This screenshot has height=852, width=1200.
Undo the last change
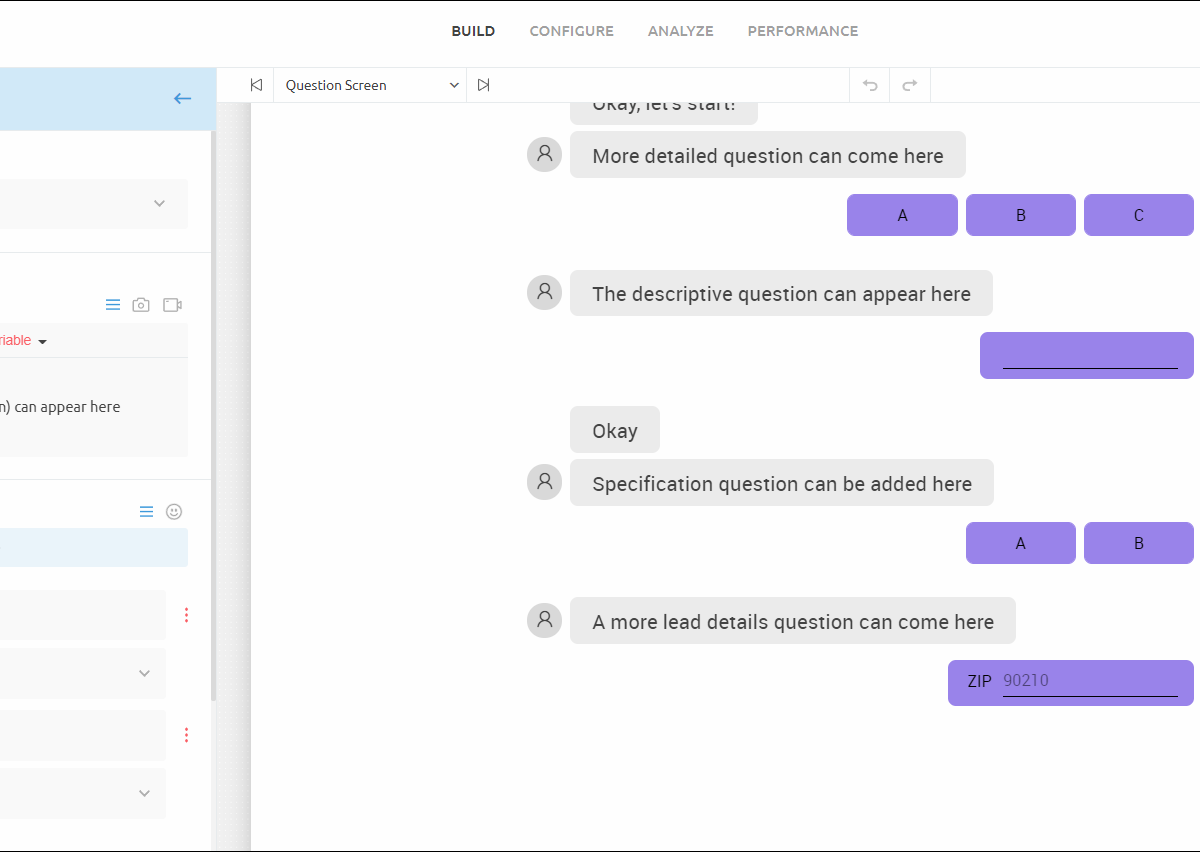870,85
